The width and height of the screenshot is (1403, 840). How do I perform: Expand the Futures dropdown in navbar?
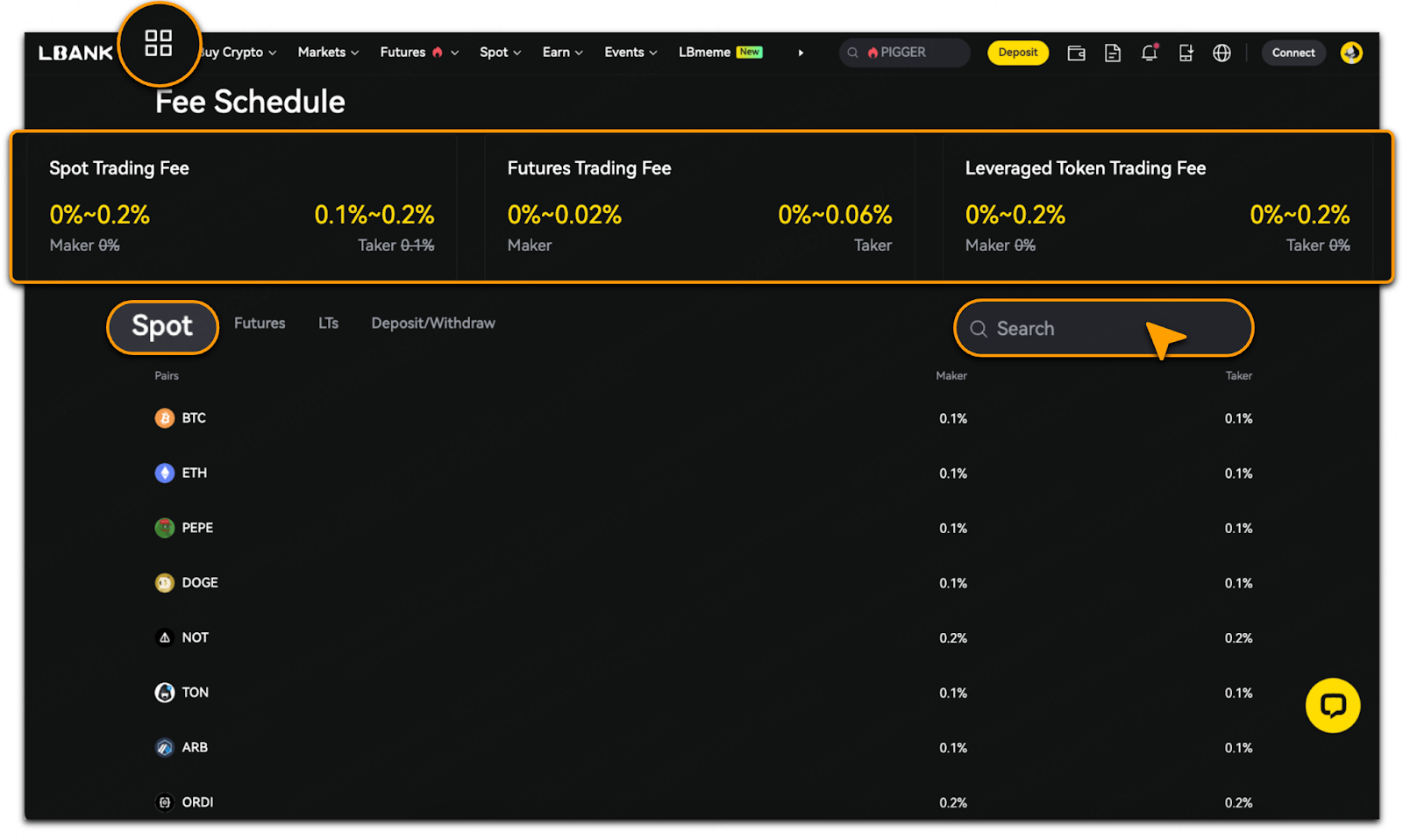pyautogui.click(x=418, y=53)
